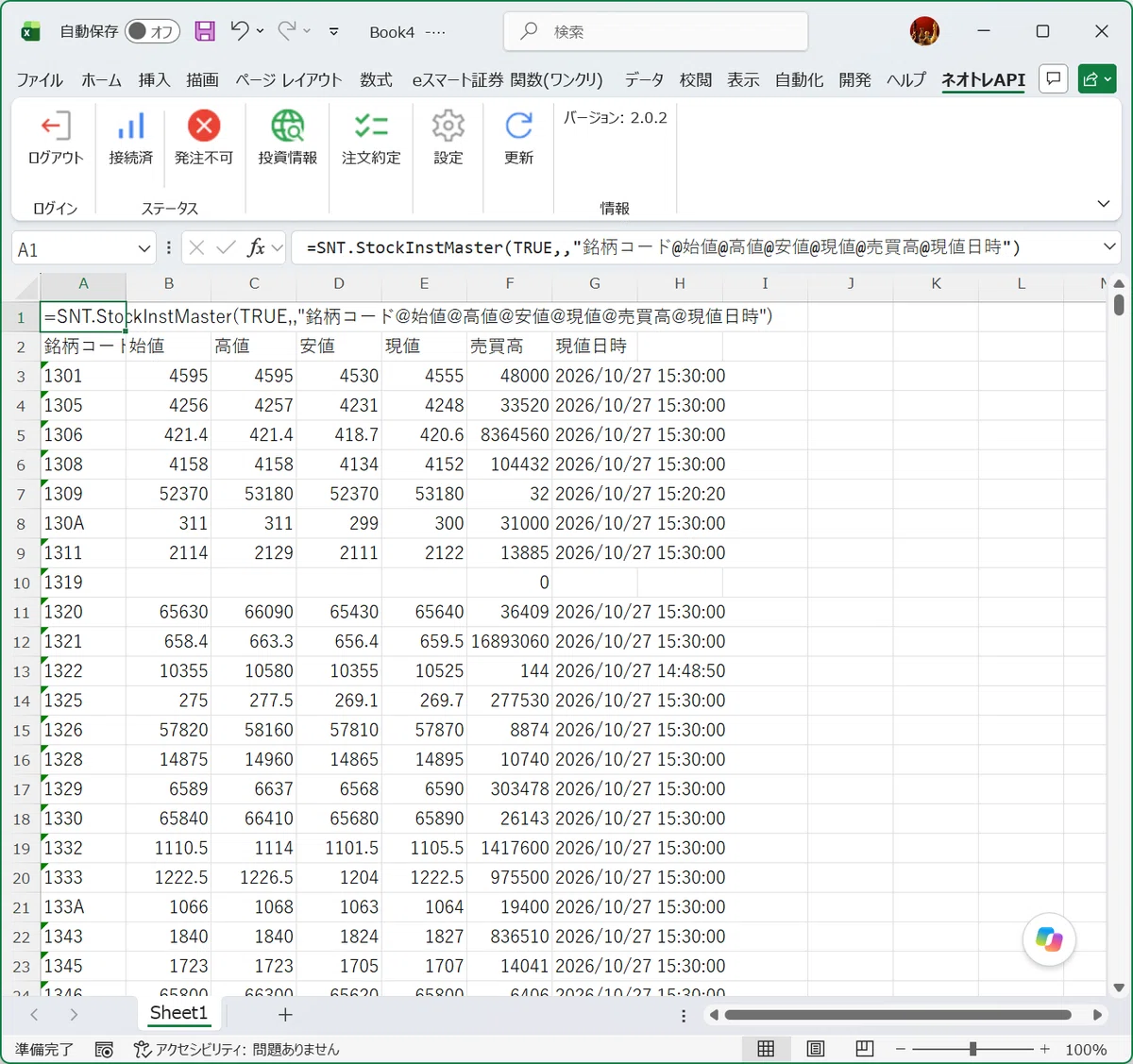Select cell with code 1319

click(x=83, y=583)
